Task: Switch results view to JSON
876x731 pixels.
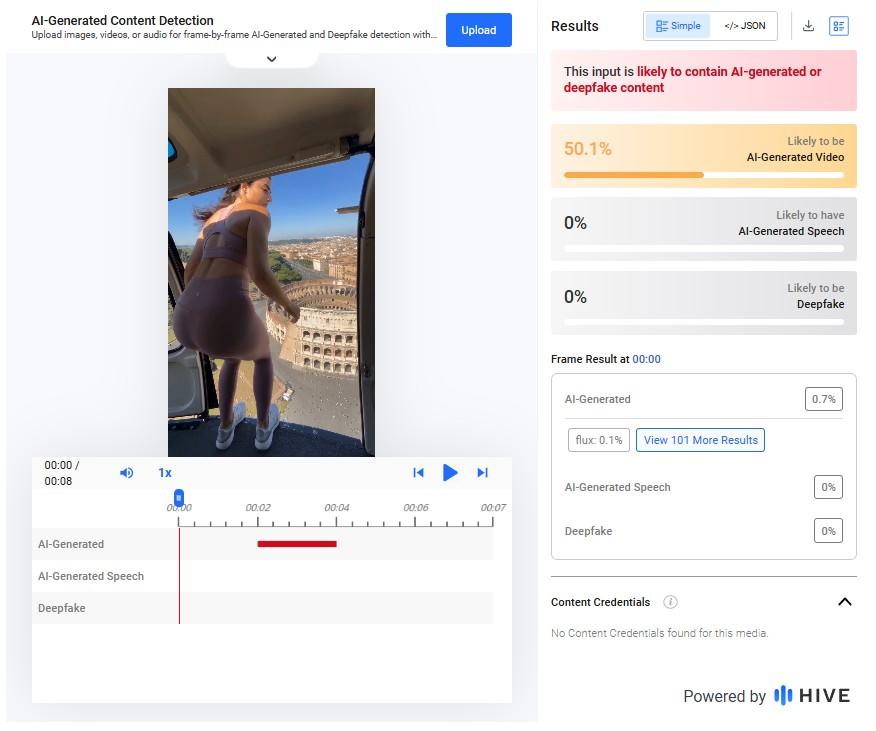Action: click(744, 26)
